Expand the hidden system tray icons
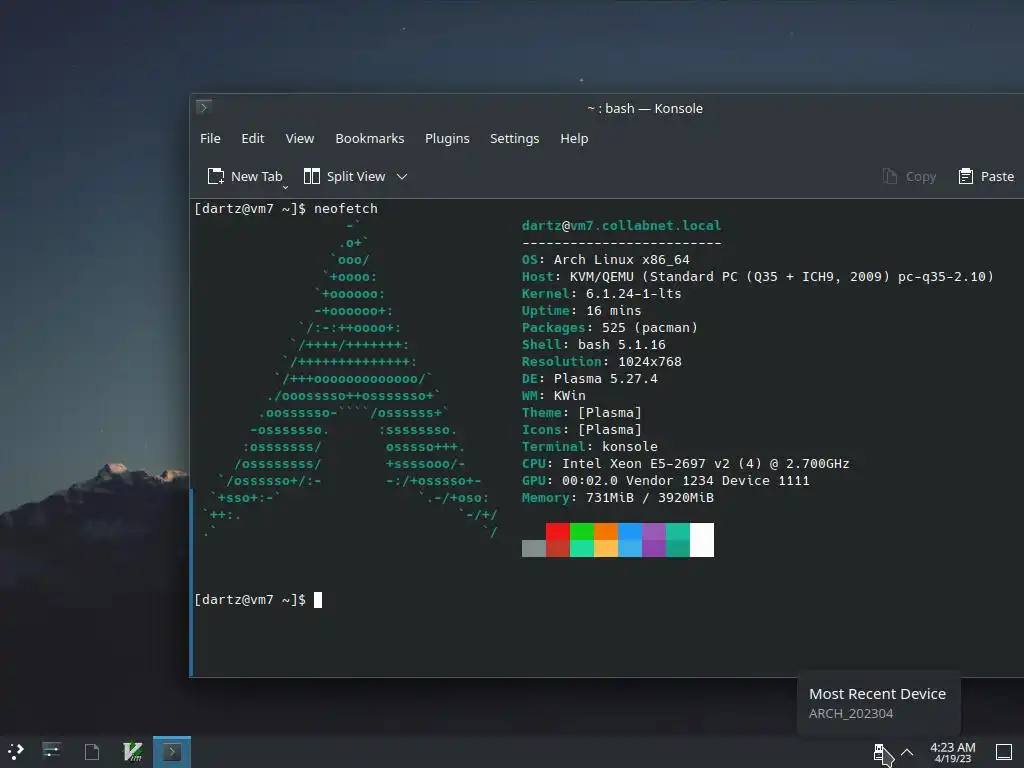This screenshot has height=768, width=1024. tap(907, 752)
